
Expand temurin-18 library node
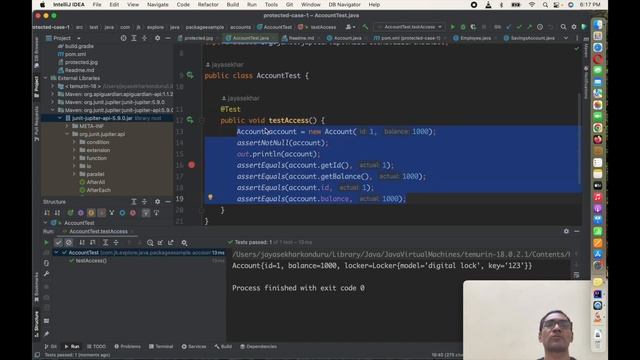(53, 86)
